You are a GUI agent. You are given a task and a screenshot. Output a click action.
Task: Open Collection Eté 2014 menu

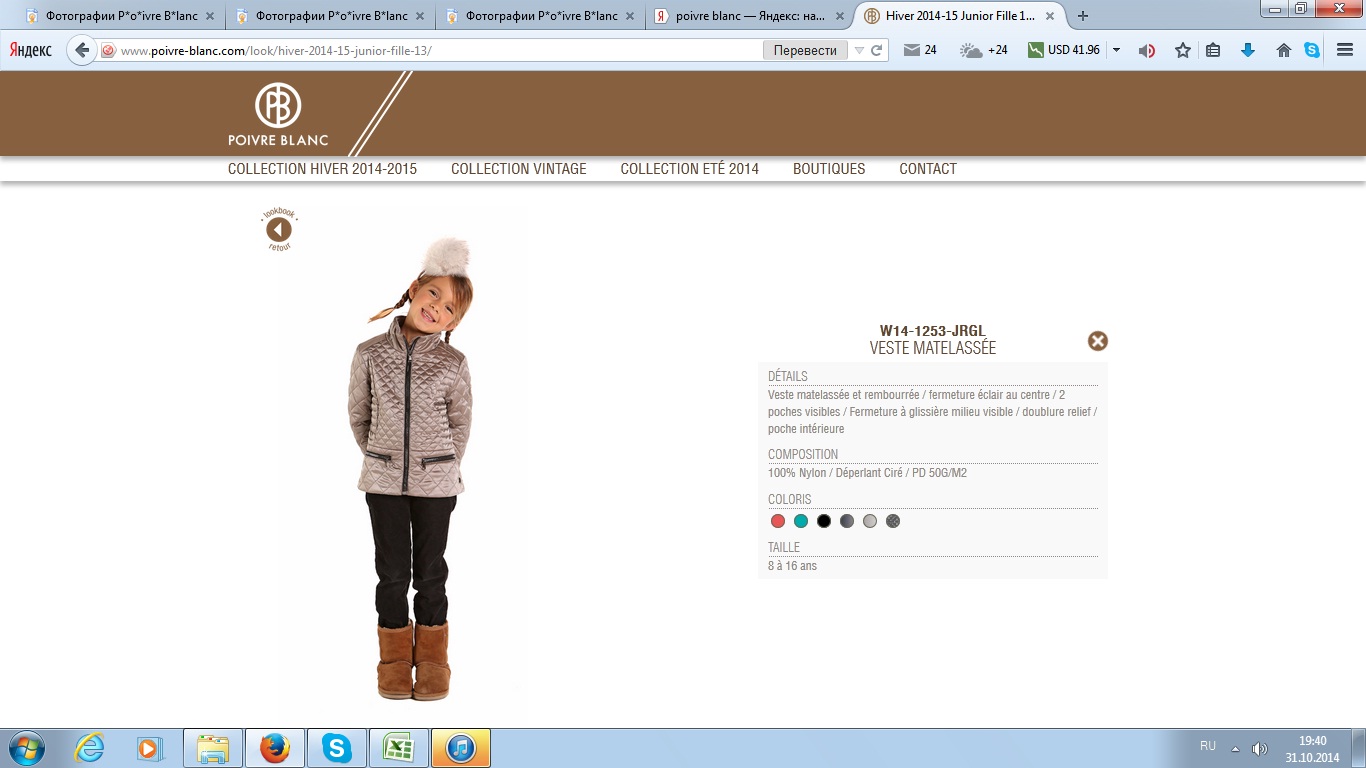point(690,169)
